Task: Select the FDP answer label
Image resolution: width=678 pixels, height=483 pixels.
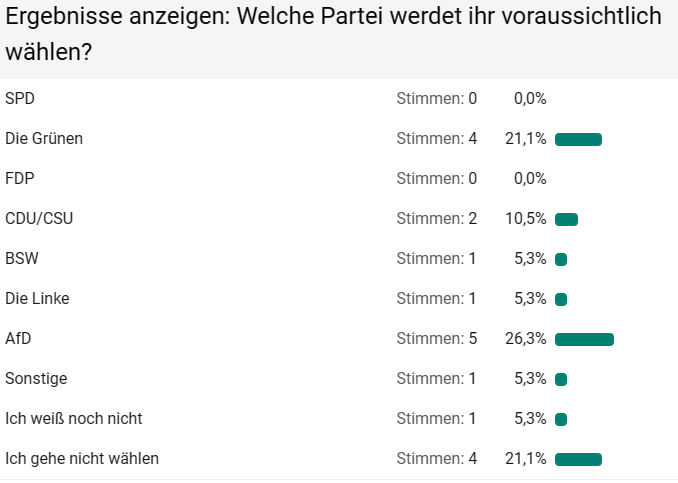Action: (x=20, y=178)
